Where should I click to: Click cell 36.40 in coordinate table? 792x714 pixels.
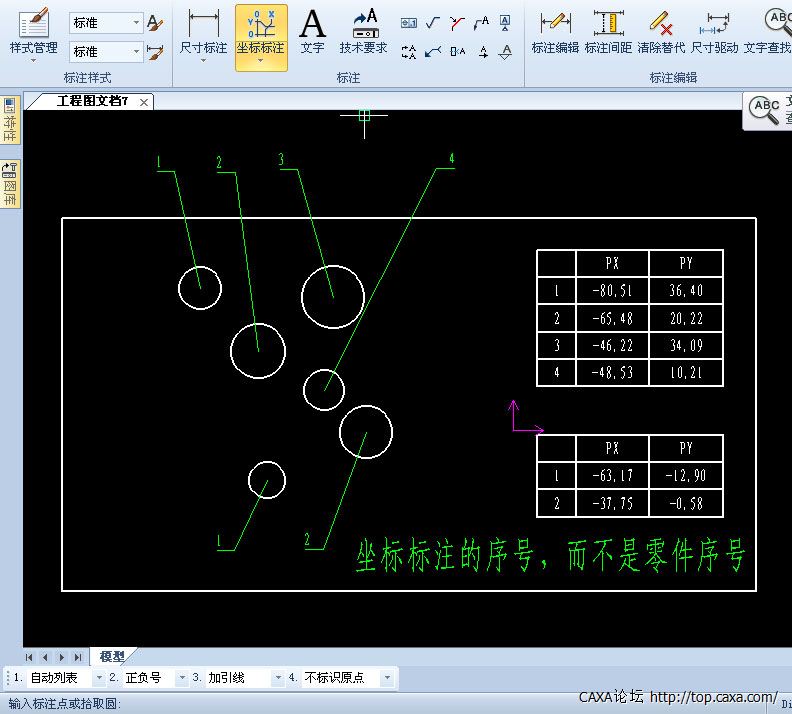coord(685,290)
